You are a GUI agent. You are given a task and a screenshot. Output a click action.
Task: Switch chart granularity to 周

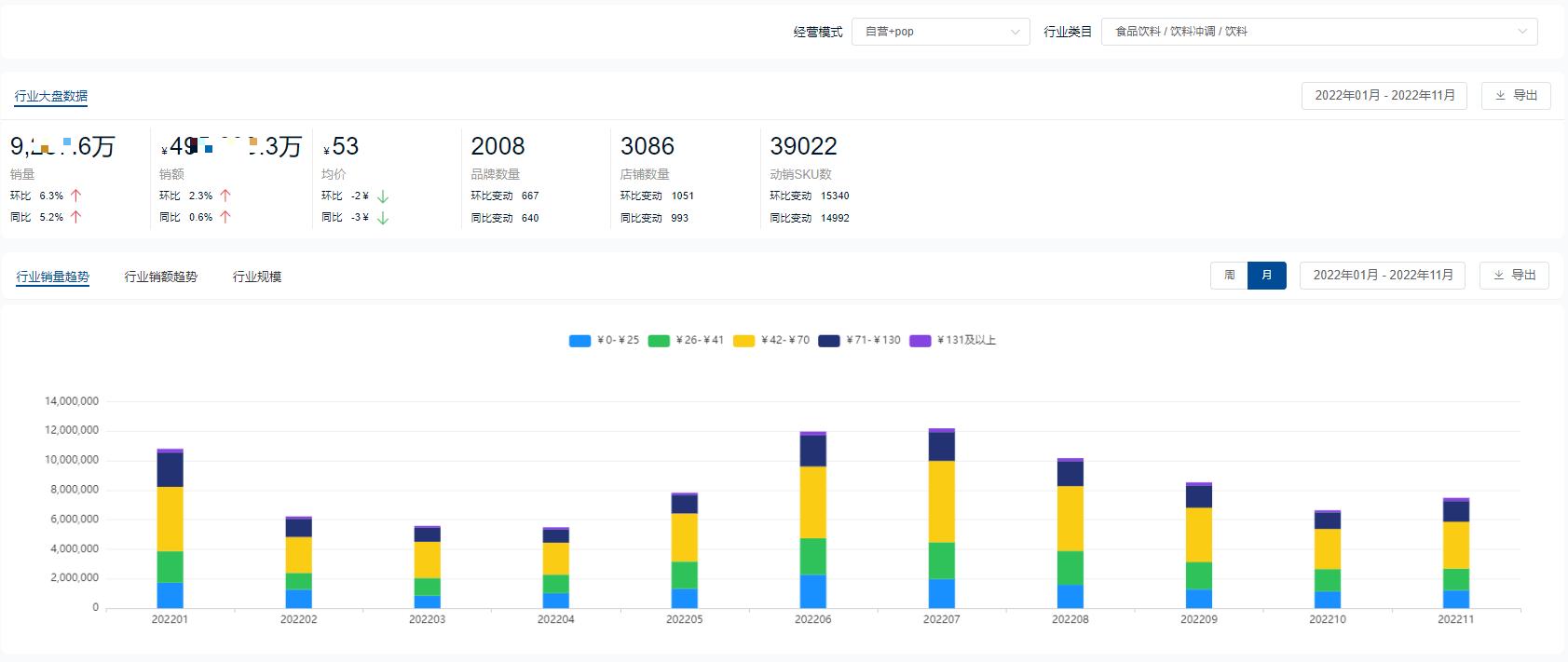point(1229,276)
